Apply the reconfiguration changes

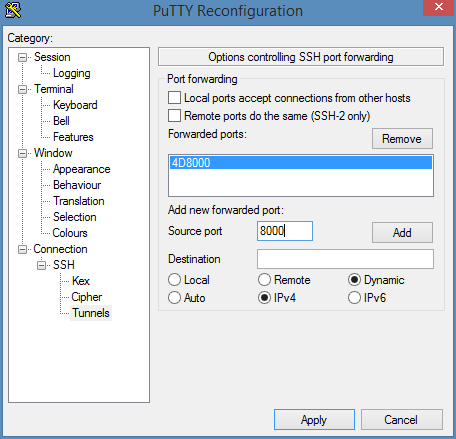(x=314, y=419)
